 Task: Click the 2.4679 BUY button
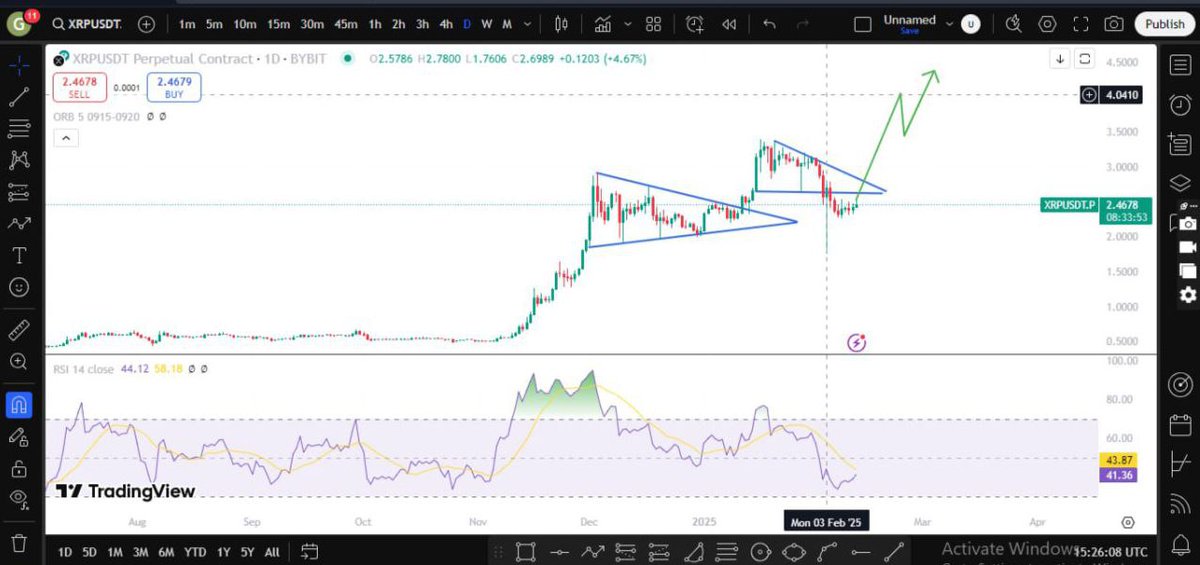tap(174, 88)
